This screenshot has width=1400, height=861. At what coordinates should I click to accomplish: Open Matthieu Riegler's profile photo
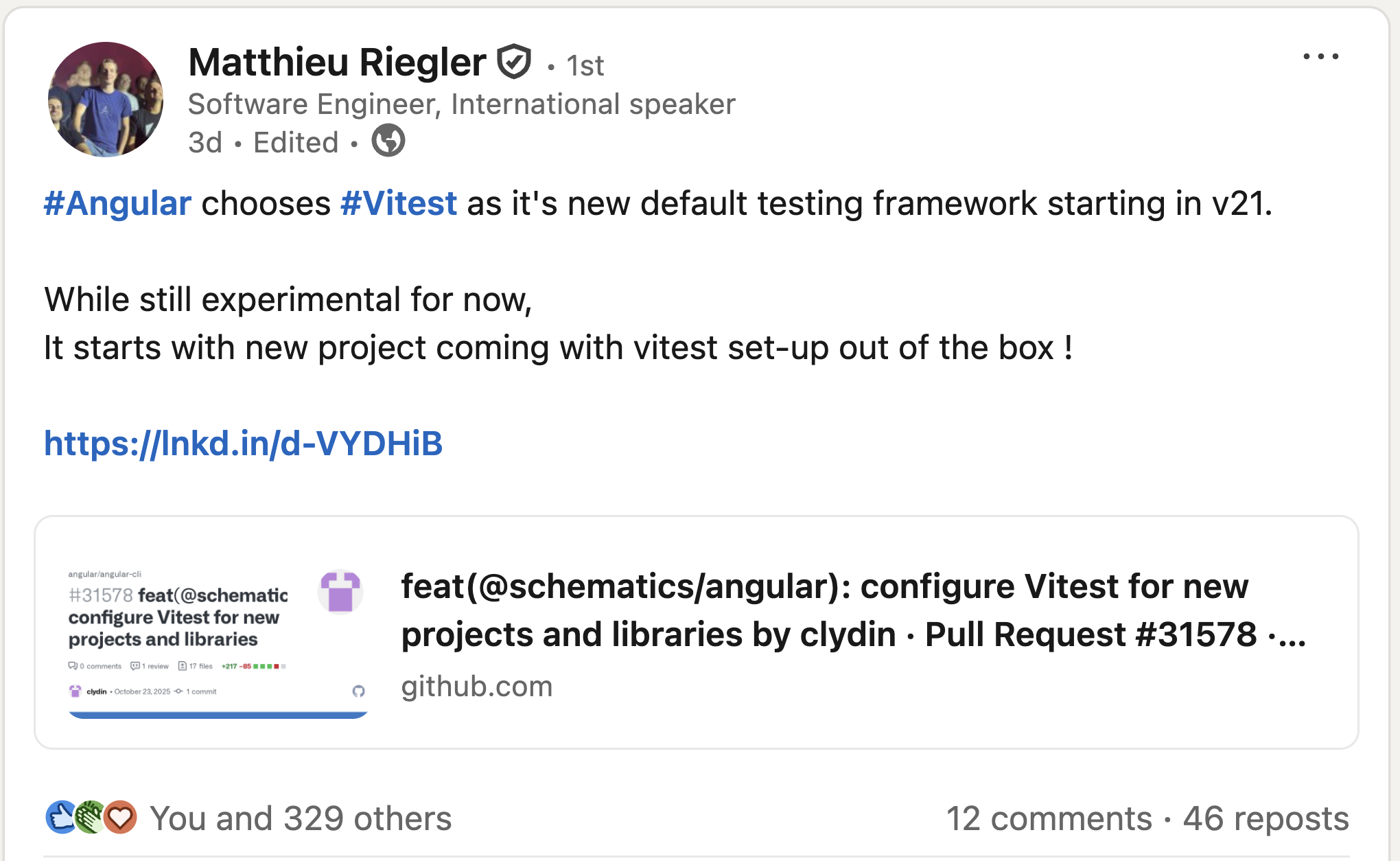tap(106, 100)
